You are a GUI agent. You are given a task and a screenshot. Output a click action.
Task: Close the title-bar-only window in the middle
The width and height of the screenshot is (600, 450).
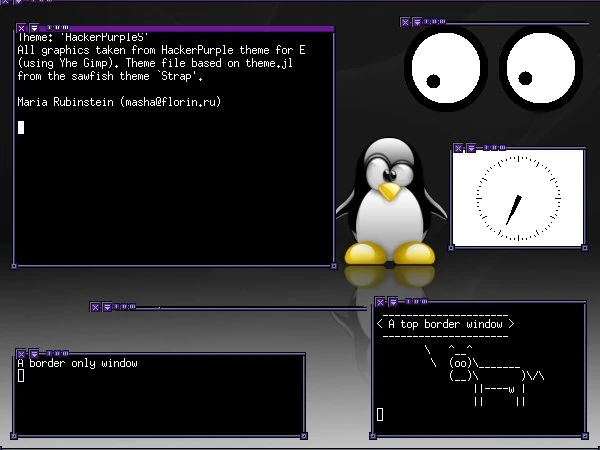click(95, 307)
